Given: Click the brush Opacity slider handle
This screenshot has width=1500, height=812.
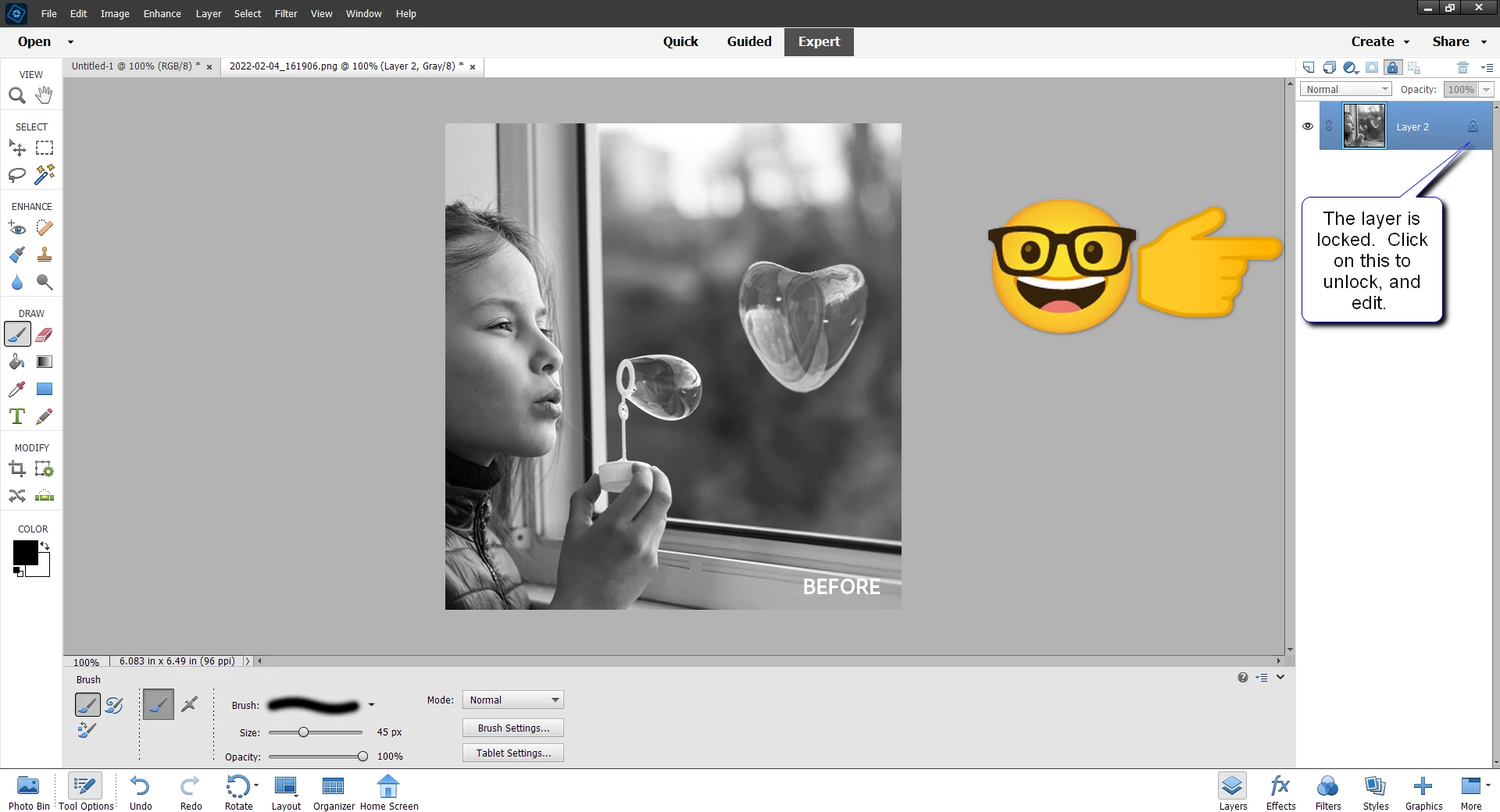Looking at the screenshot, I should tap(362, 757).
